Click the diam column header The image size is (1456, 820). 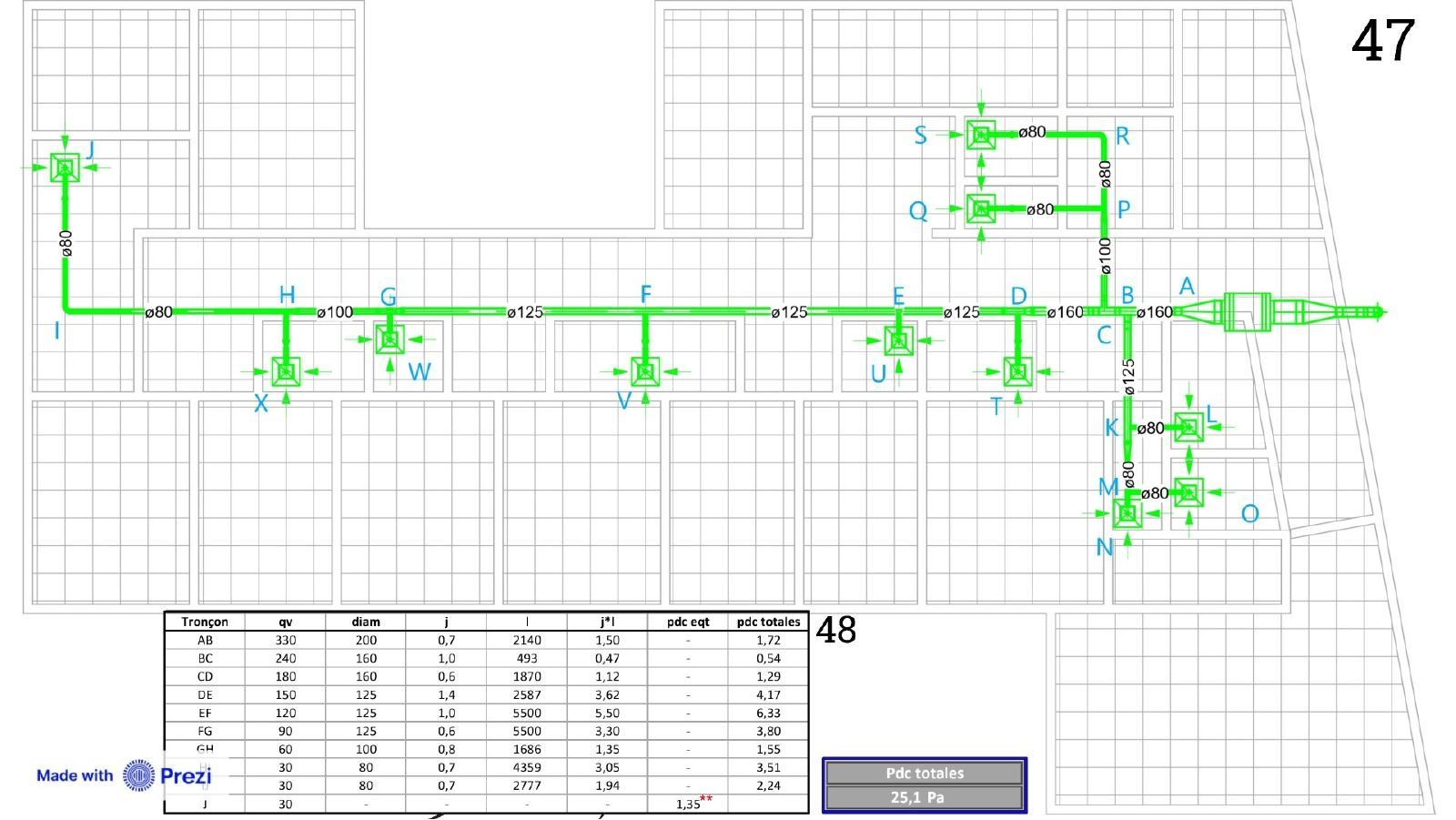[366, 622]
